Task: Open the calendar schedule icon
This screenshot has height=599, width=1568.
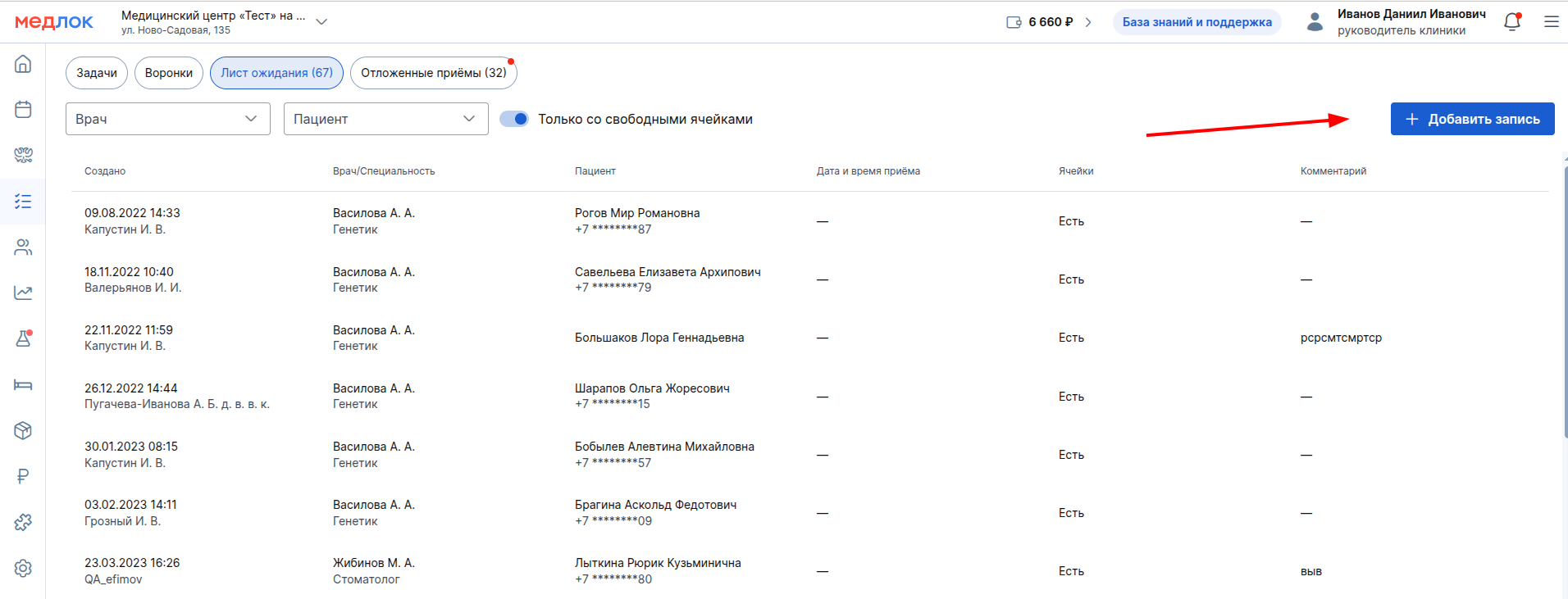Action: tap(23, 110)
